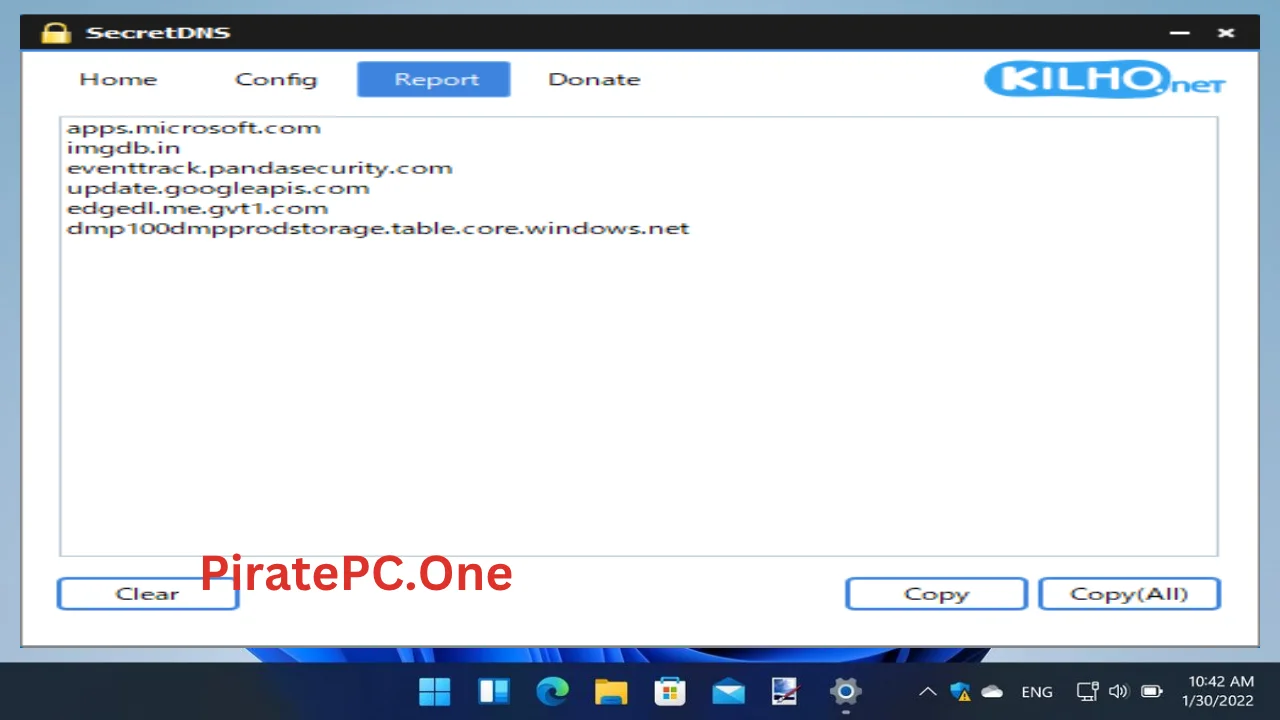
Task: Expand hidden system tray icons
Action: [x=928, y=691]
